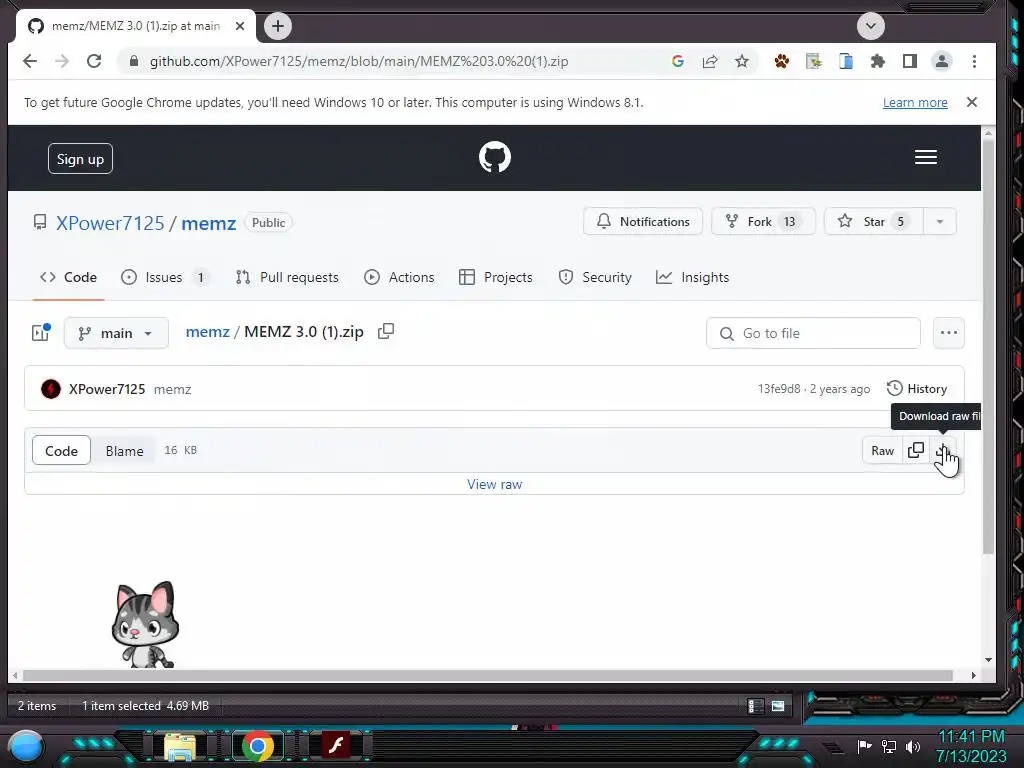Go back to the previous page
1024x768 pixels.
point(30,61)
